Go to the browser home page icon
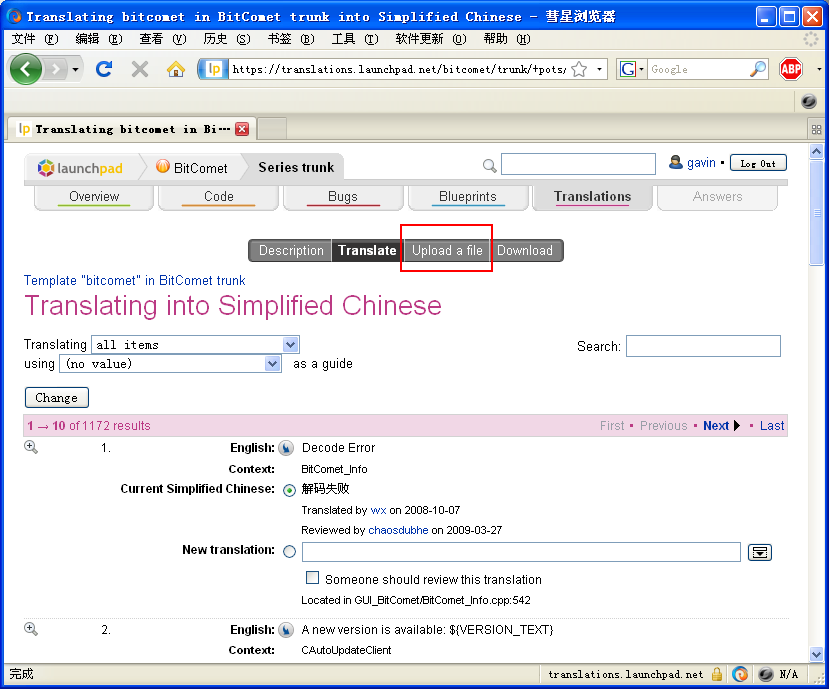This screenshot has width=829, height=689. point(176,69)
